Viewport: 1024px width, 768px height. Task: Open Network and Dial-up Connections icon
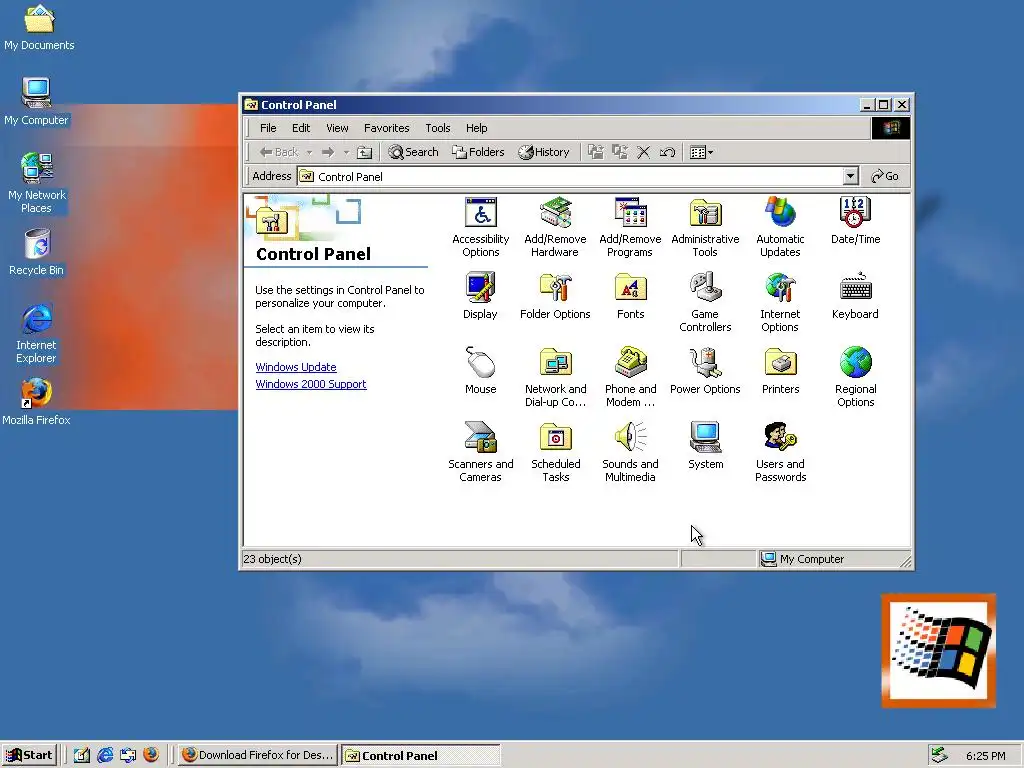point(555,377)
